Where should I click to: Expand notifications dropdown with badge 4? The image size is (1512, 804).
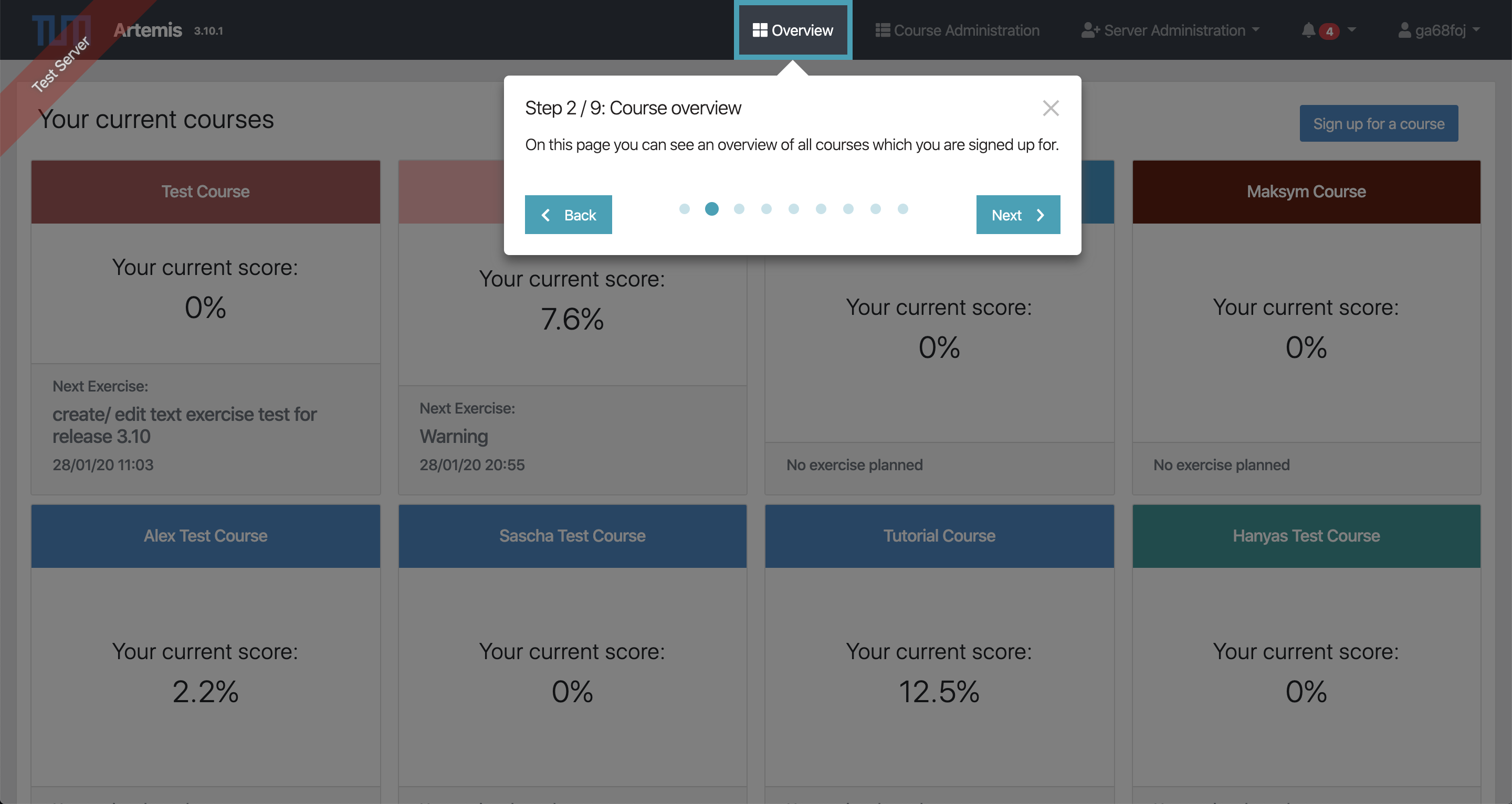point(1327,29)
